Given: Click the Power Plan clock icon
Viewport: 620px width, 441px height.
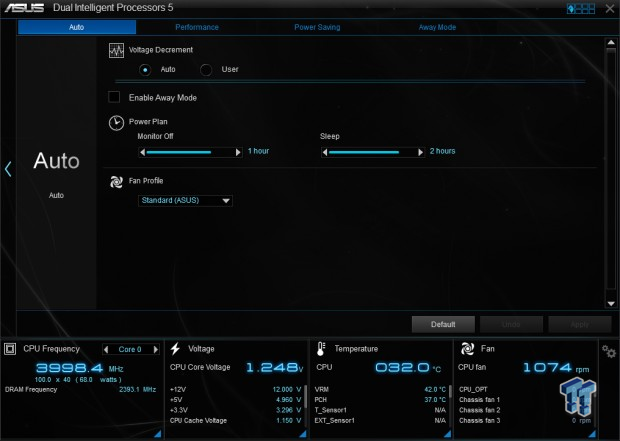Looking at the screenshot, I should pos(116,123).
